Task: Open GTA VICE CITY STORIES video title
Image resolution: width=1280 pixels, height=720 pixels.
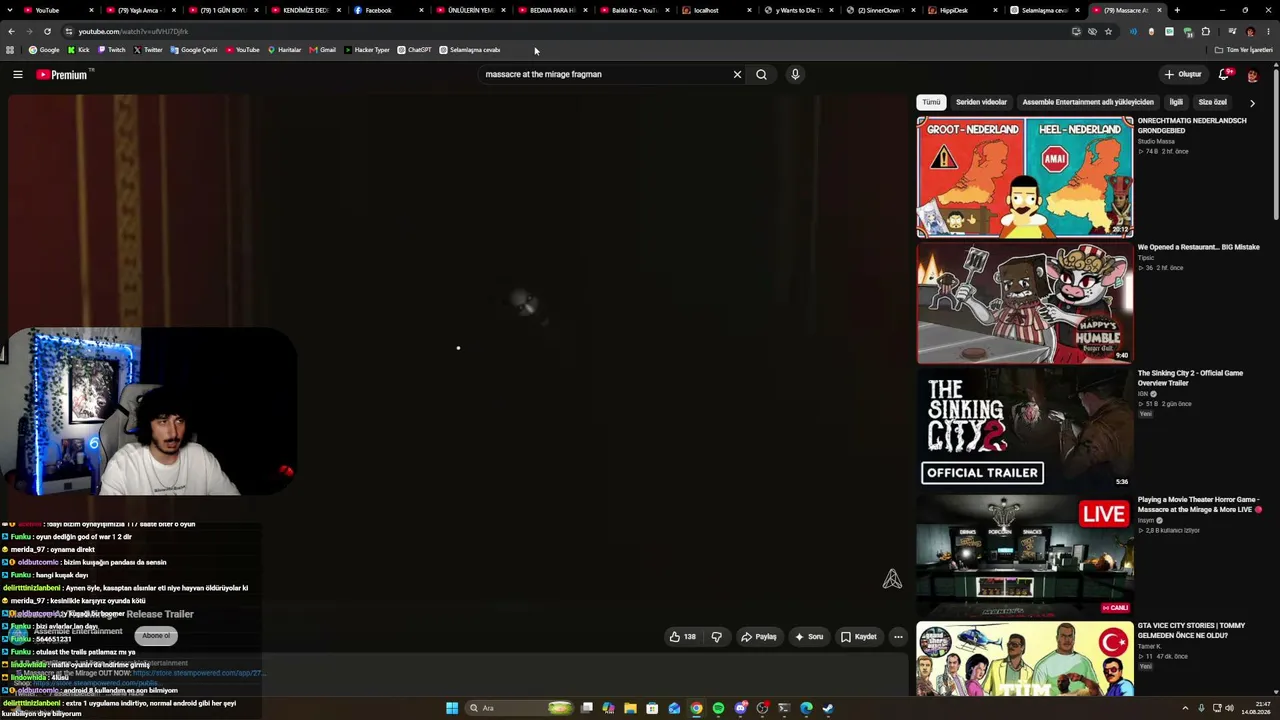Action: click(x=1191, y=630)
